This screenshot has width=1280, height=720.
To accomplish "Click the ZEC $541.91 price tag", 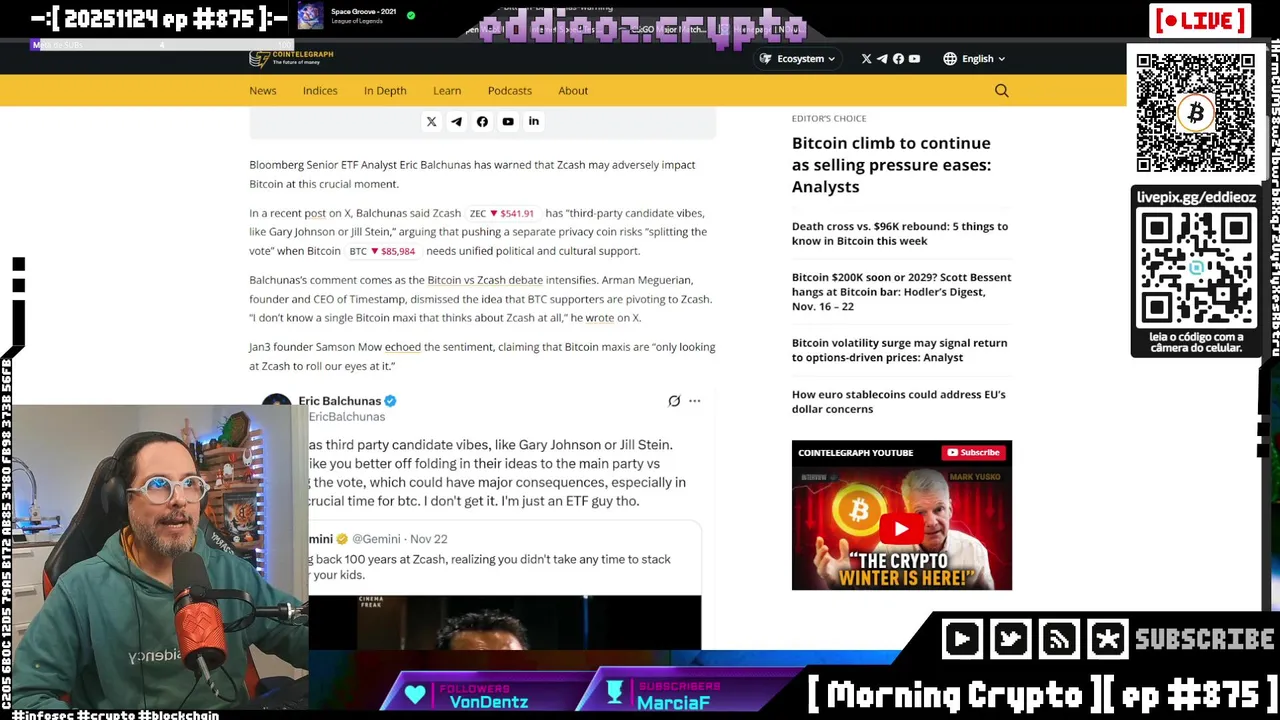I will coord(502,213).
